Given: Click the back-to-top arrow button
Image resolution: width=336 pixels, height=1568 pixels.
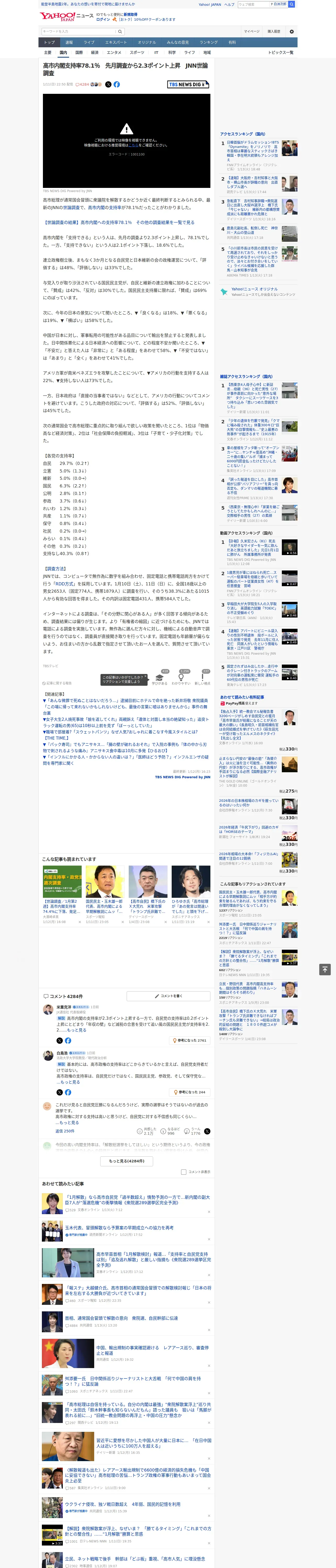Looking at the screenshot, I should [325, 969].
